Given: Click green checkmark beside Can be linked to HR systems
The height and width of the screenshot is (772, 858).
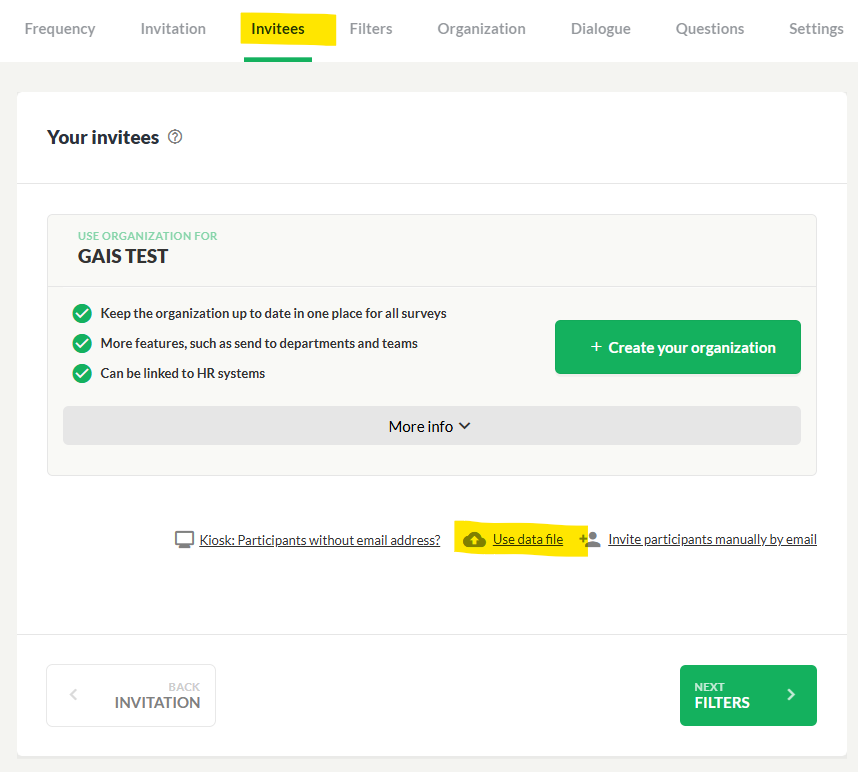Looking at the screenshot, I should pyautogui.click(x=82, y=374).
